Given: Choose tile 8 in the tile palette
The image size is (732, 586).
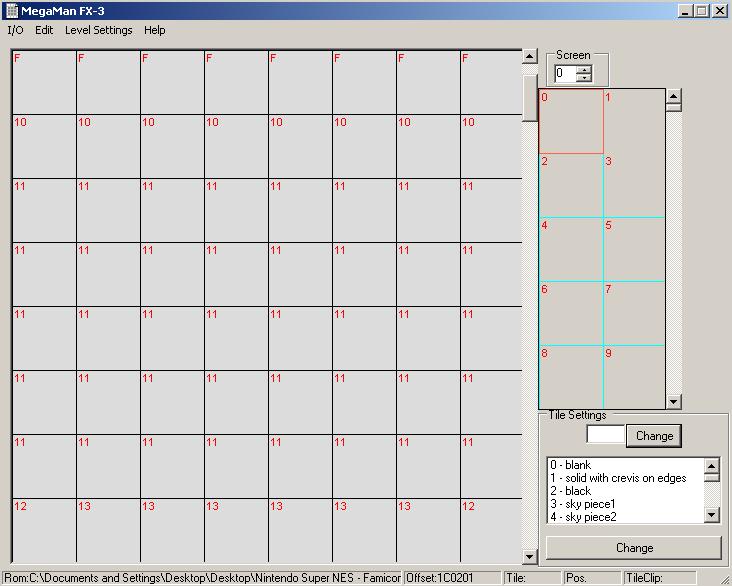Looking at the screenshot, I should 571,377.
